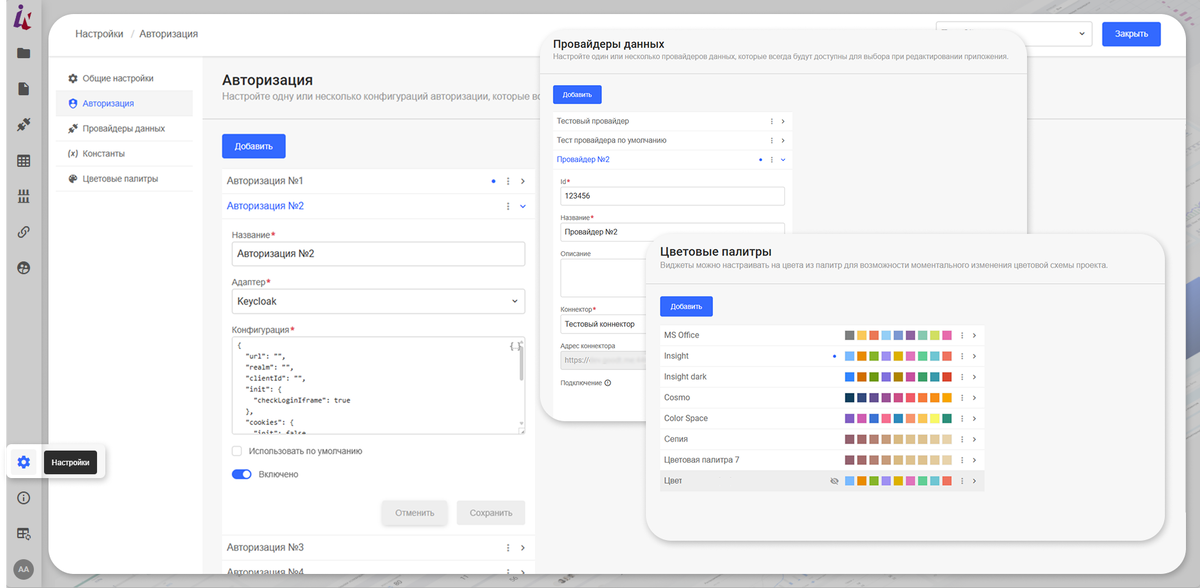1200x588 pixels.
Task: Open the kebab menu for Insight palette
Action: pyautogui.click(x=962, y=356)
